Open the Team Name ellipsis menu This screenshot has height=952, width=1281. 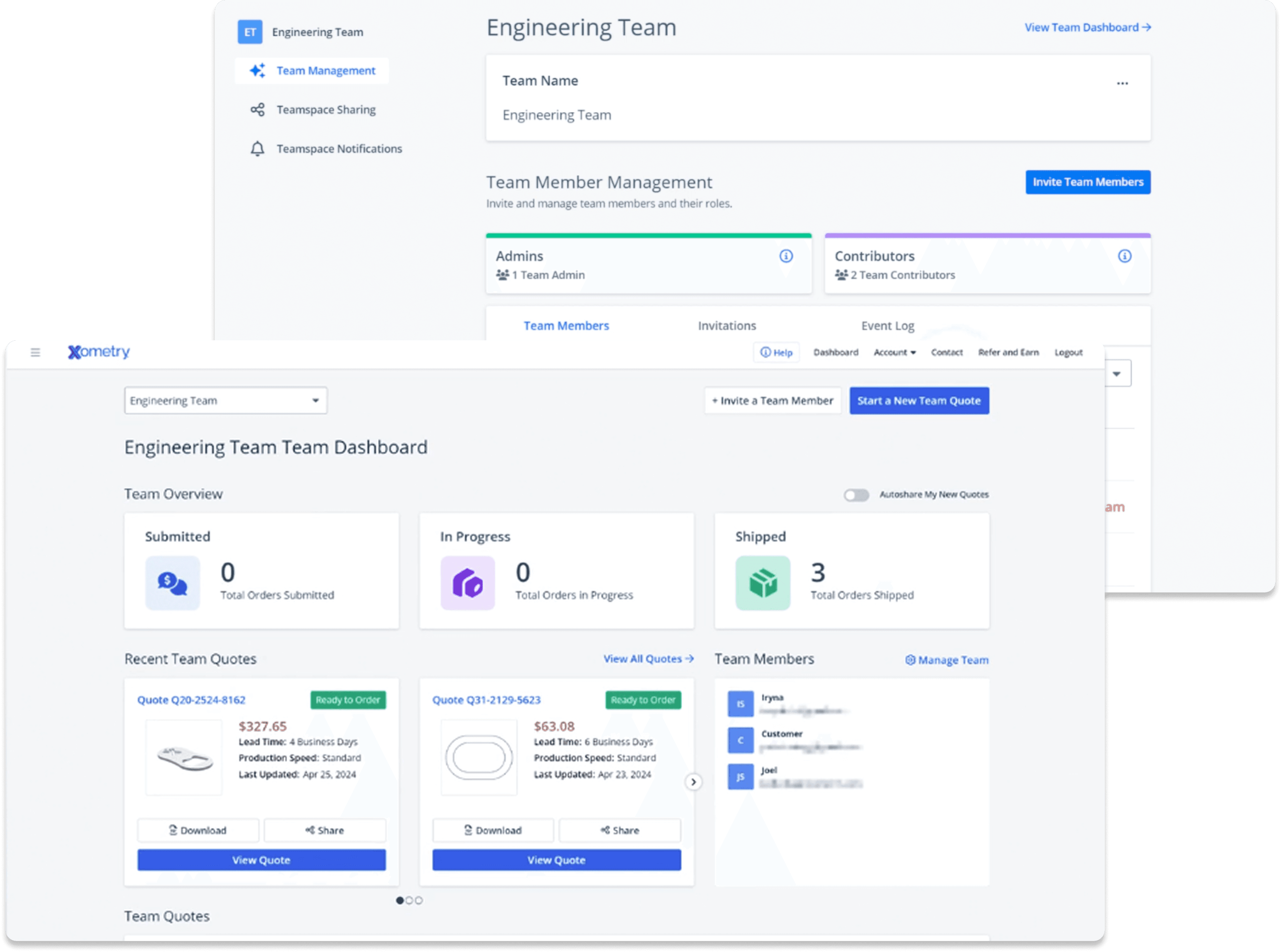pos(1122,83)
